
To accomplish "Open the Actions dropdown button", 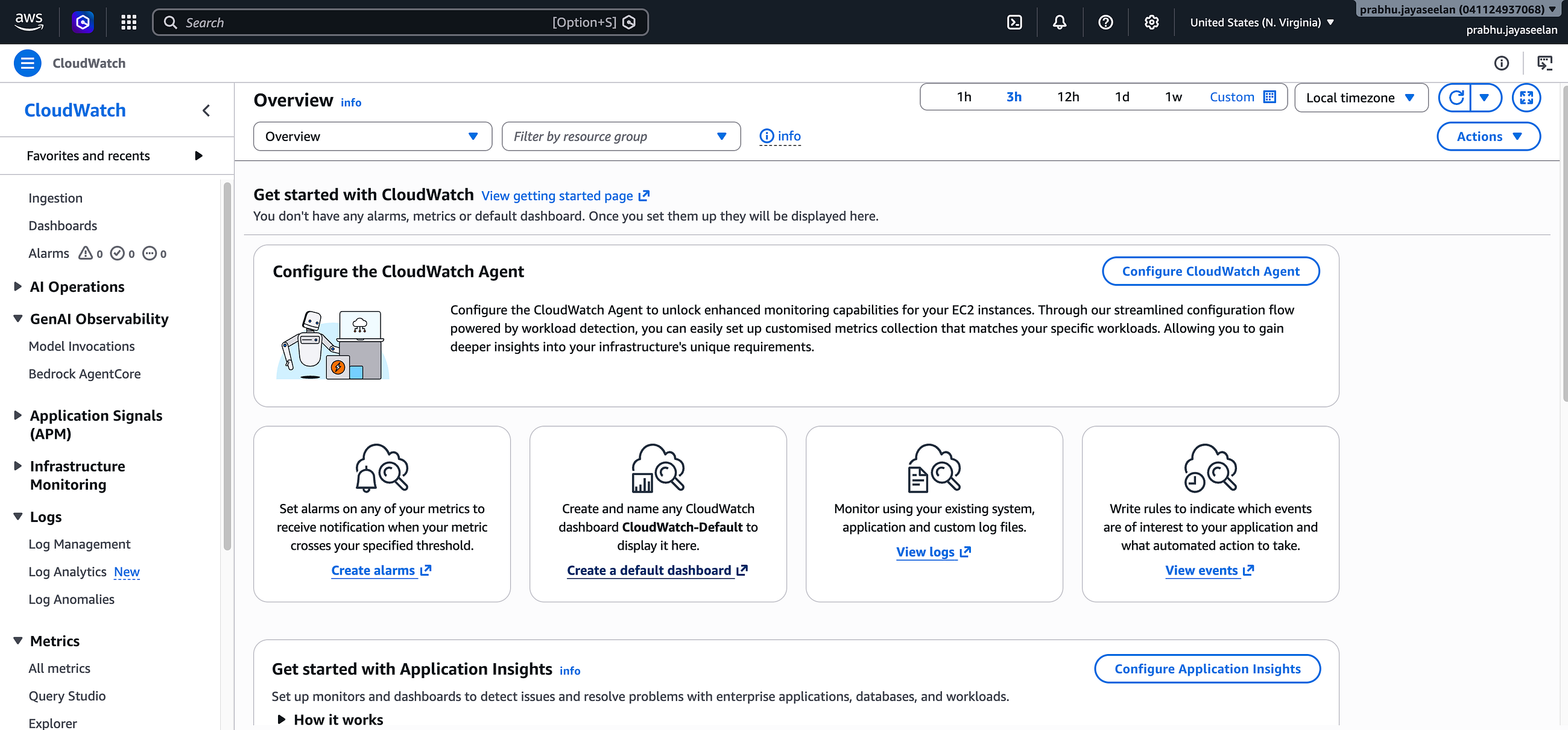I will tap(1488, 136).
